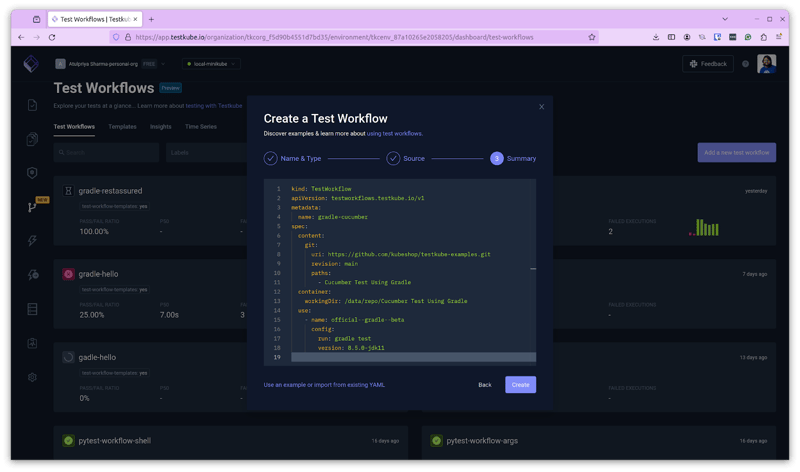Image resolution: width=800 pixels, height=472 pixels.
Task: Click Add a new test workflow button
Action: pos(737,153)
